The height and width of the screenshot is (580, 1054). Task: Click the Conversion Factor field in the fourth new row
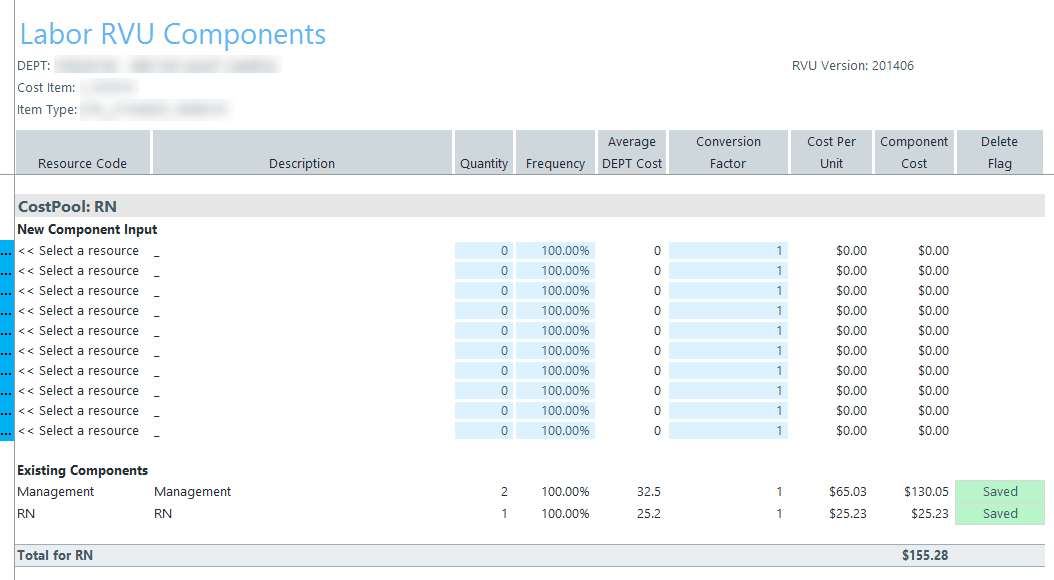tap(728, 311)
